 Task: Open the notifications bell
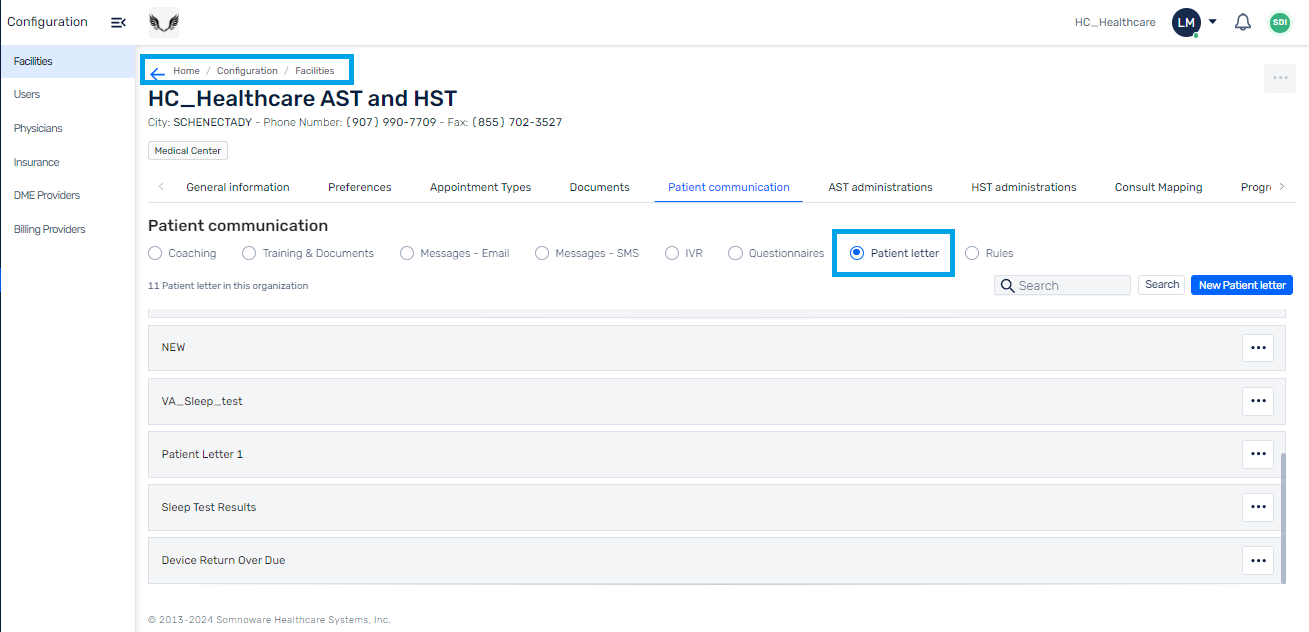point(1243,22)
